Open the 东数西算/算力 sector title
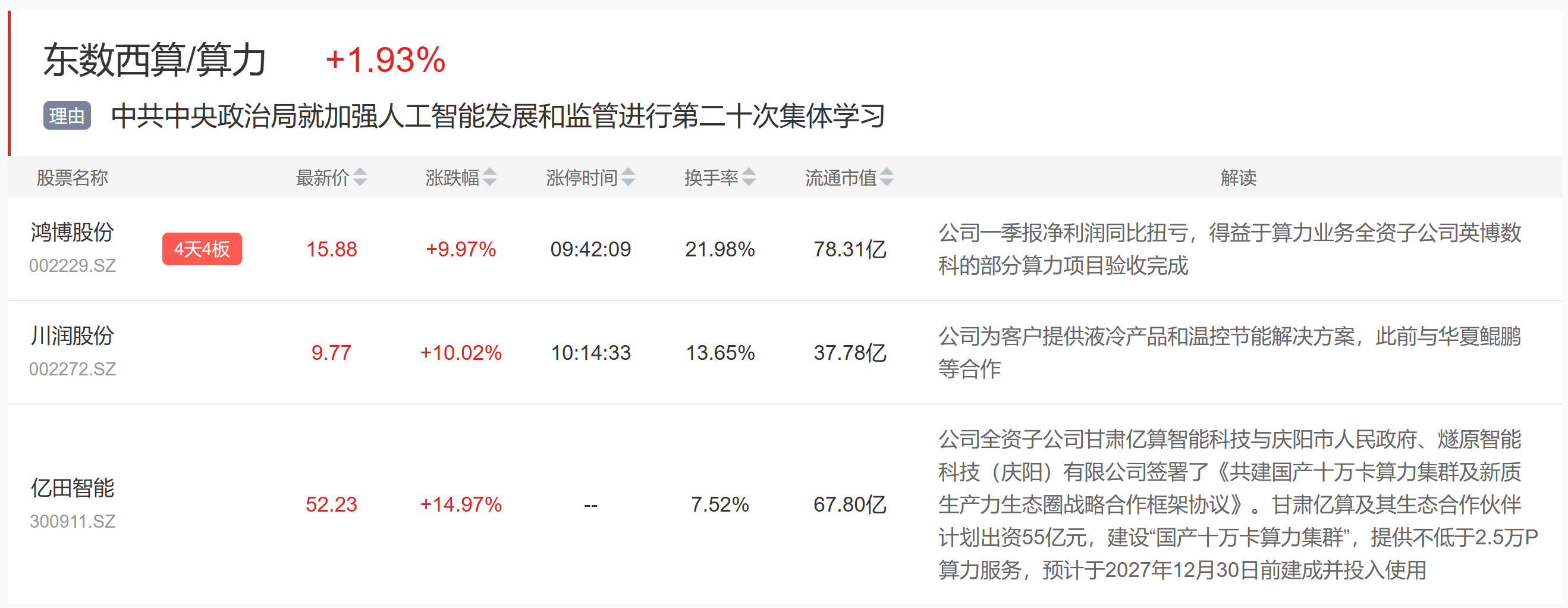Viewport: 1568px width, 608px height. click(155, 59)
